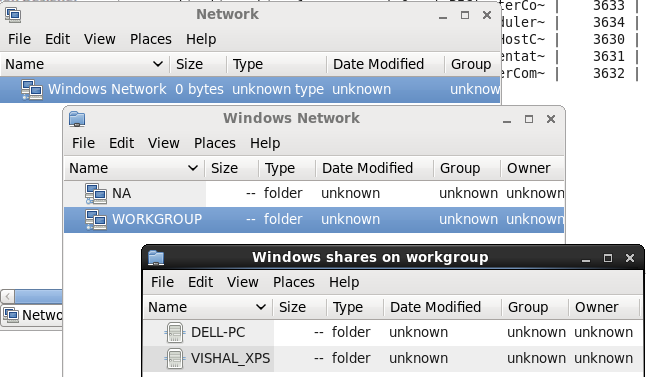Select the Windows Network entry name
This screenshot has width=646, height=377.
107,89
